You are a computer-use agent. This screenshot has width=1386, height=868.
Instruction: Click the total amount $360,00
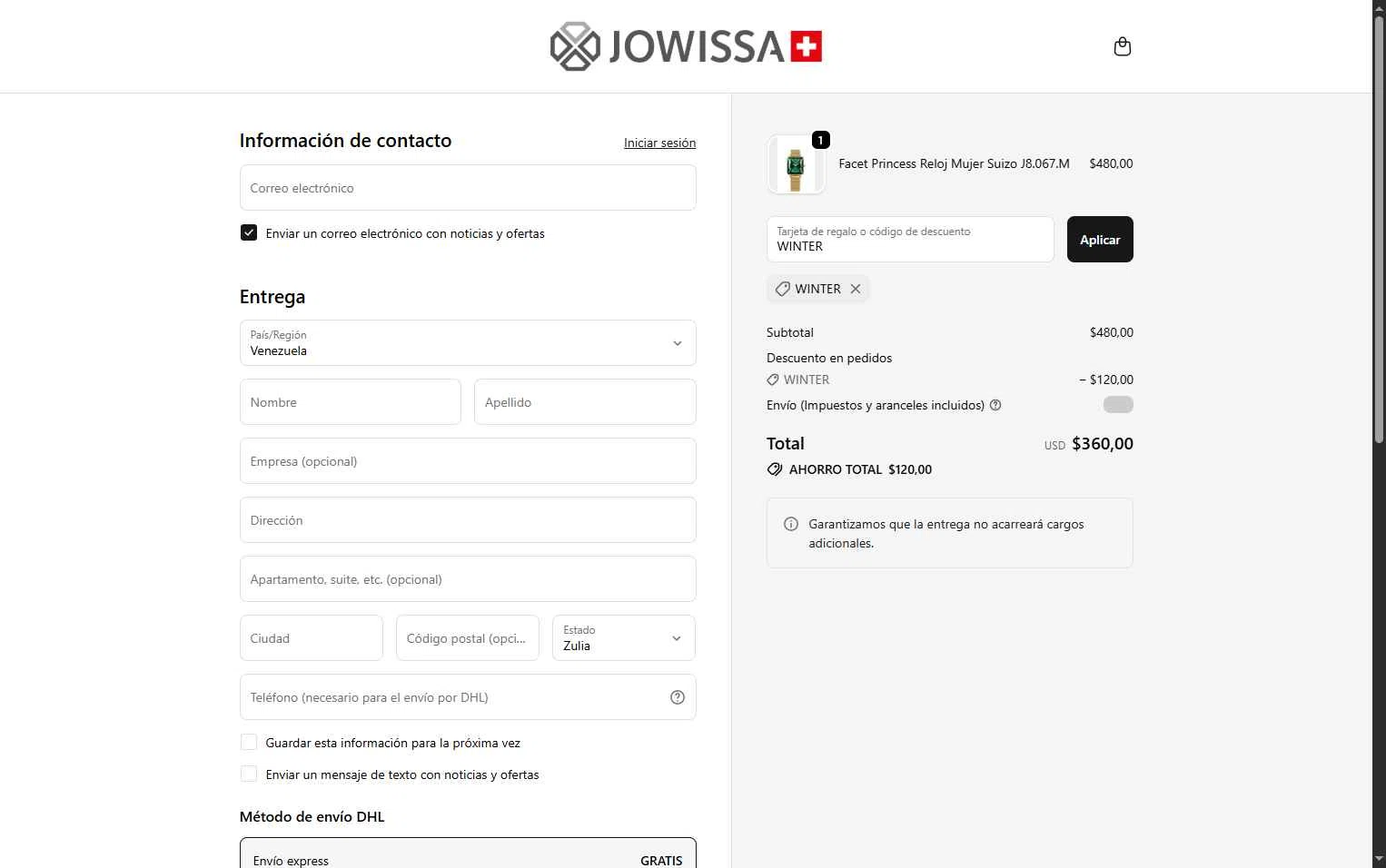(1103, 444)
